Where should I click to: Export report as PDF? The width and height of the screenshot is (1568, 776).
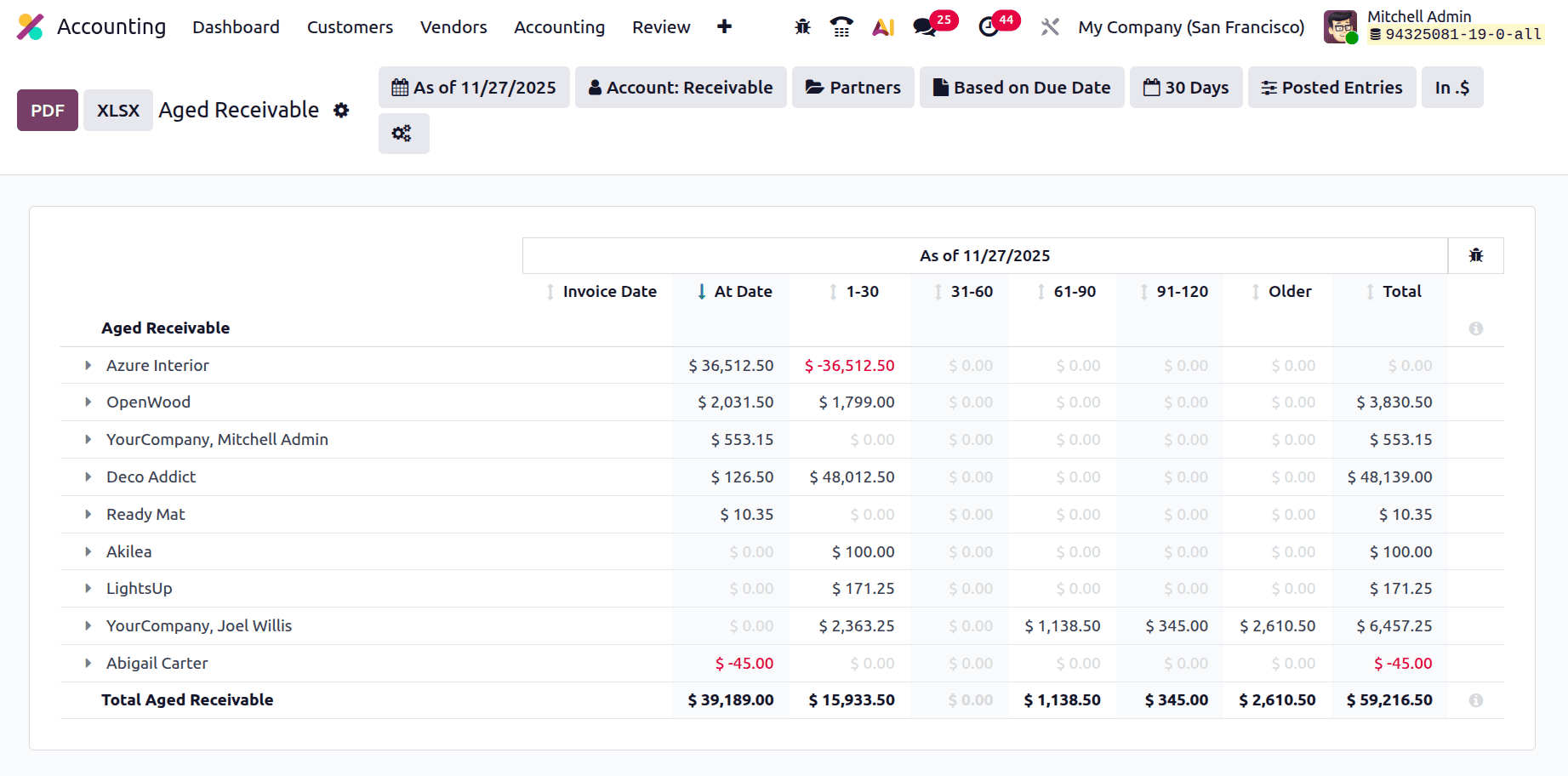(48, 111)
